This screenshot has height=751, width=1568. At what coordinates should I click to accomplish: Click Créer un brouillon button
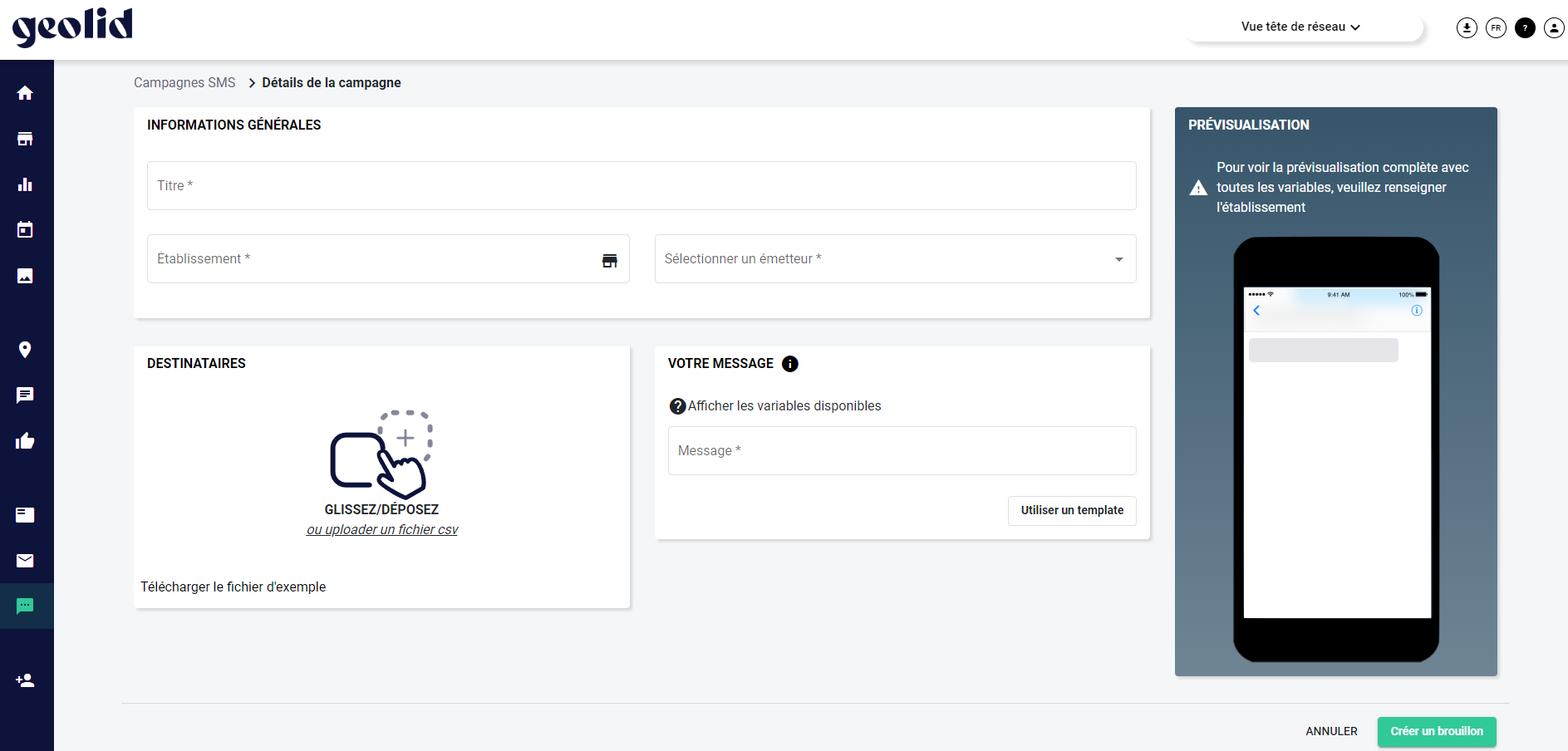coord(1436,732)
